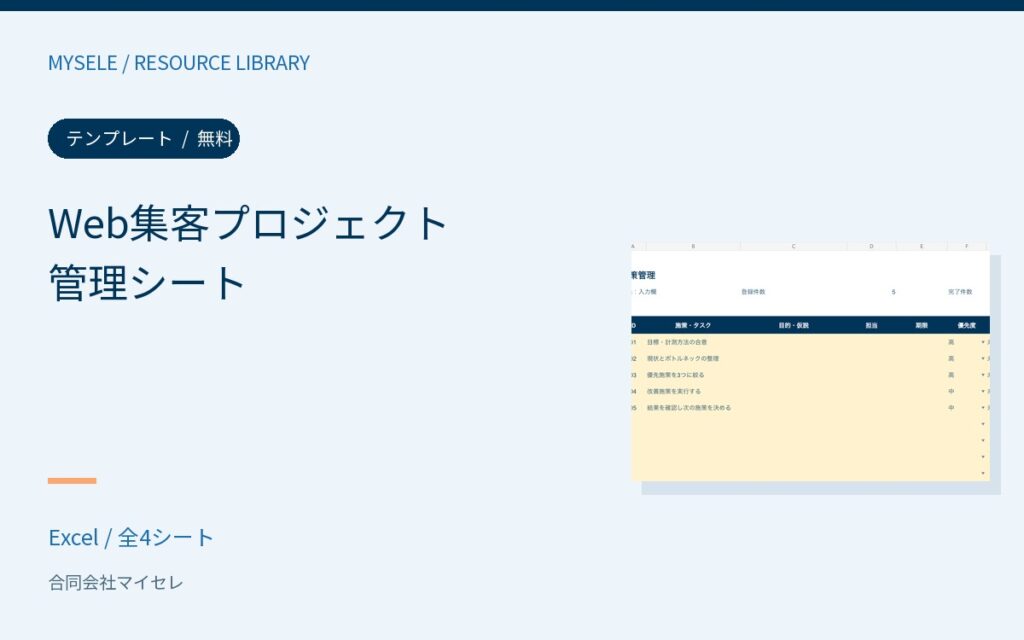The image size is (1024, 640).
Task: Select the 担当 column header in the preview
Action: [x=871, y=325]
